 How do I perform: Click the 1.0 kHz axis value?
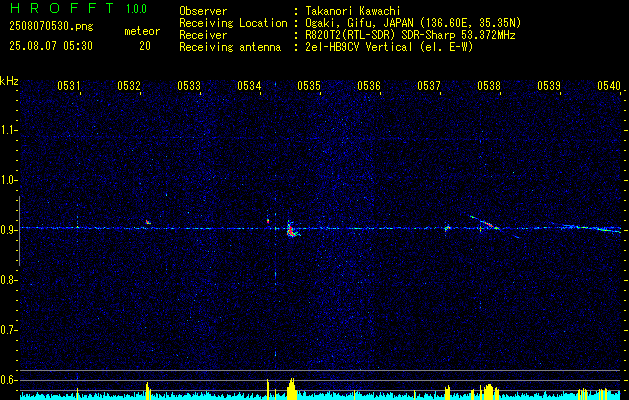8,180
